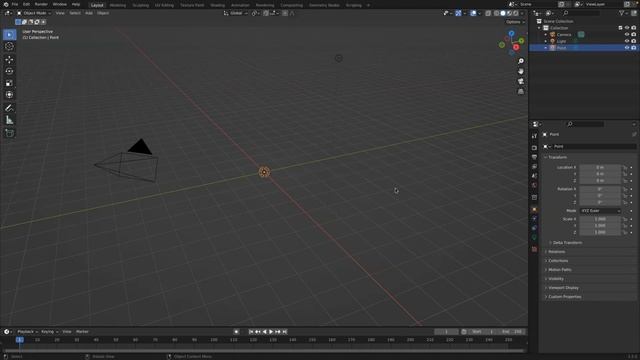Expand the Motion Paths panel
640x360 pixels.
[560, 270]
